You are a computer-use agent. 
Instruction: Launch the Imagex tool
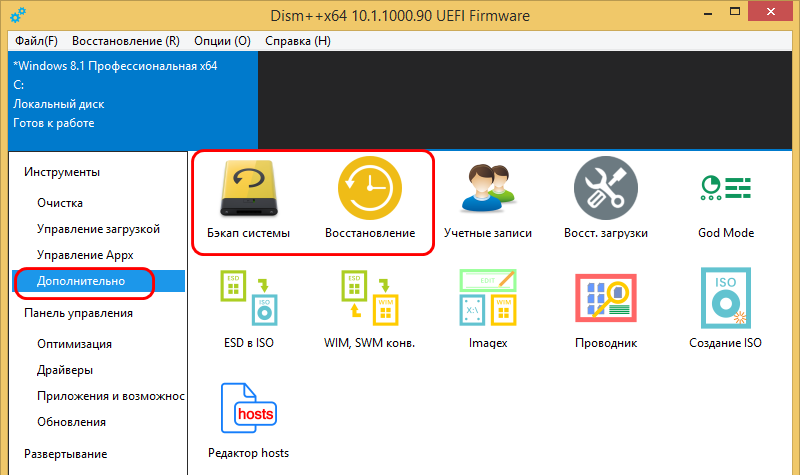coord(488,310)
